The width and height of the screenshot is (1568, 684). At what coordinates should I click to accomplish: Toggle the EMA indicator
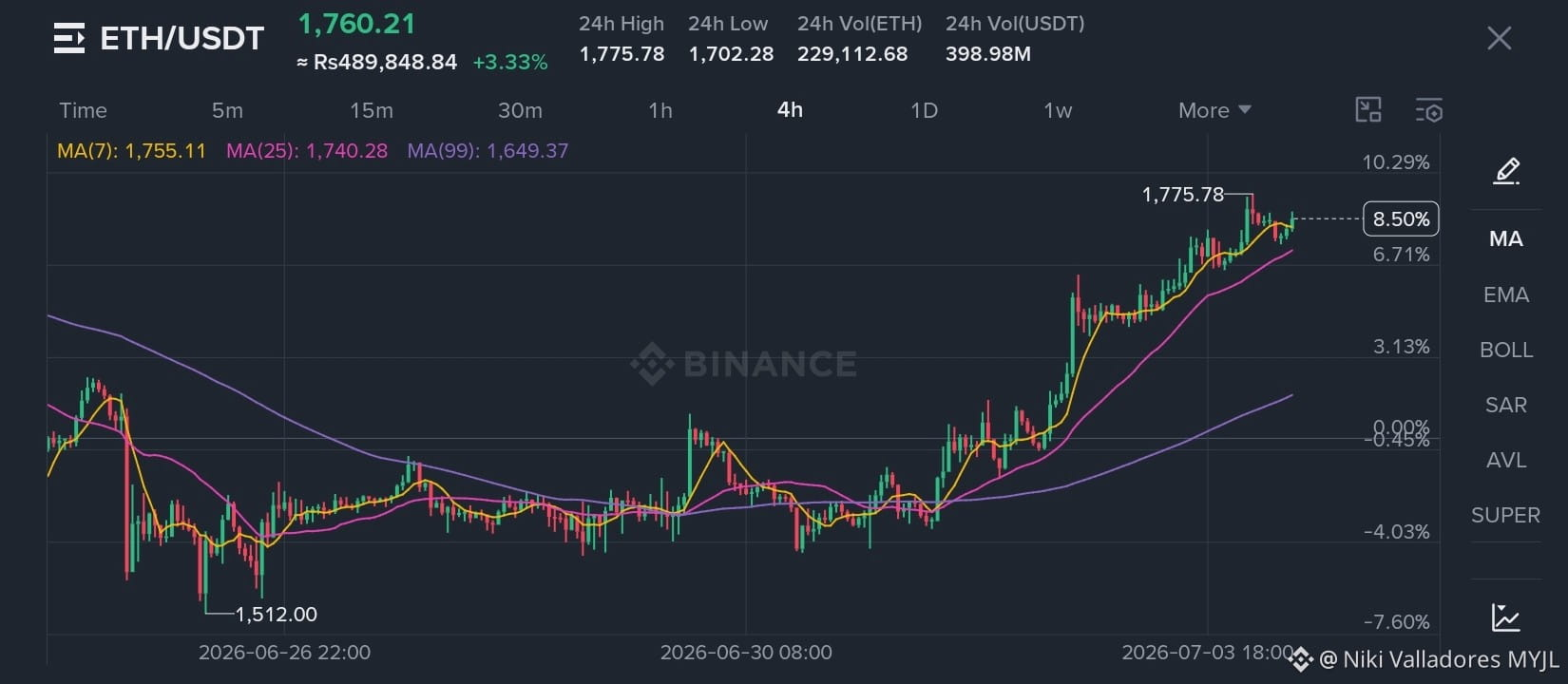1505,294
